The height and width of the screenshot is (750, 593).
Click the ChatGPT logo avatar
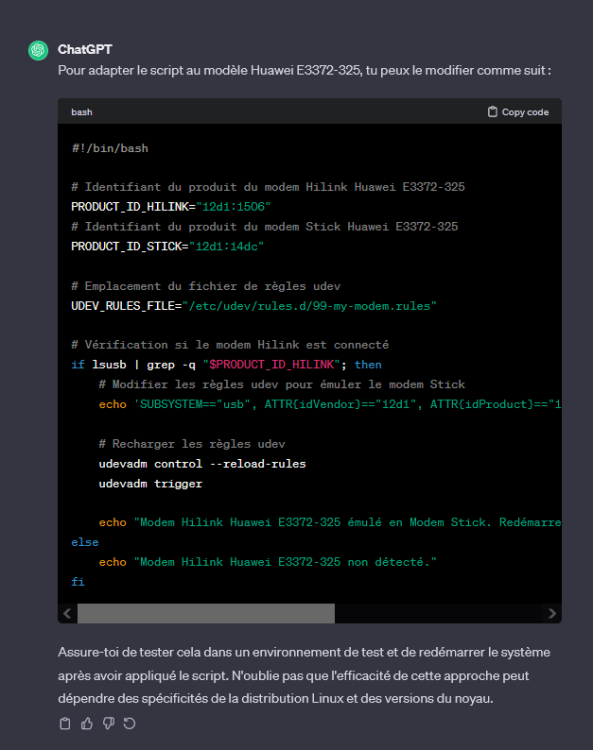[x=38, y=50]
